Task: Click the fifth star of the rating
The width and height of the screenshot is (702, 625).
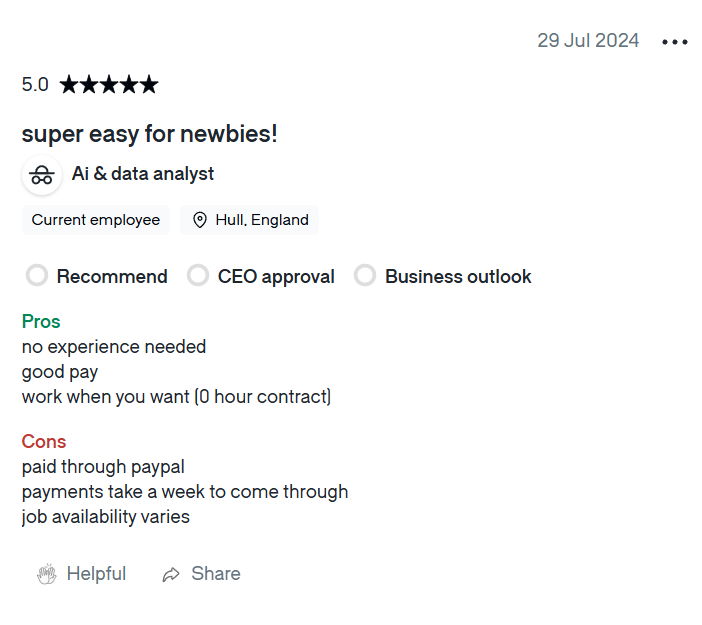Action: [x=149, y=85]
